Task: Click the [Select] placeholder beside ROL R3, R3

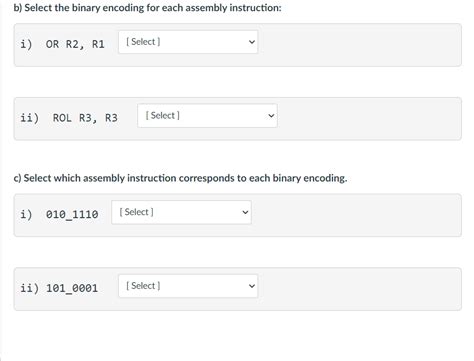Action: pyautogui.click(x=163, y=115)
